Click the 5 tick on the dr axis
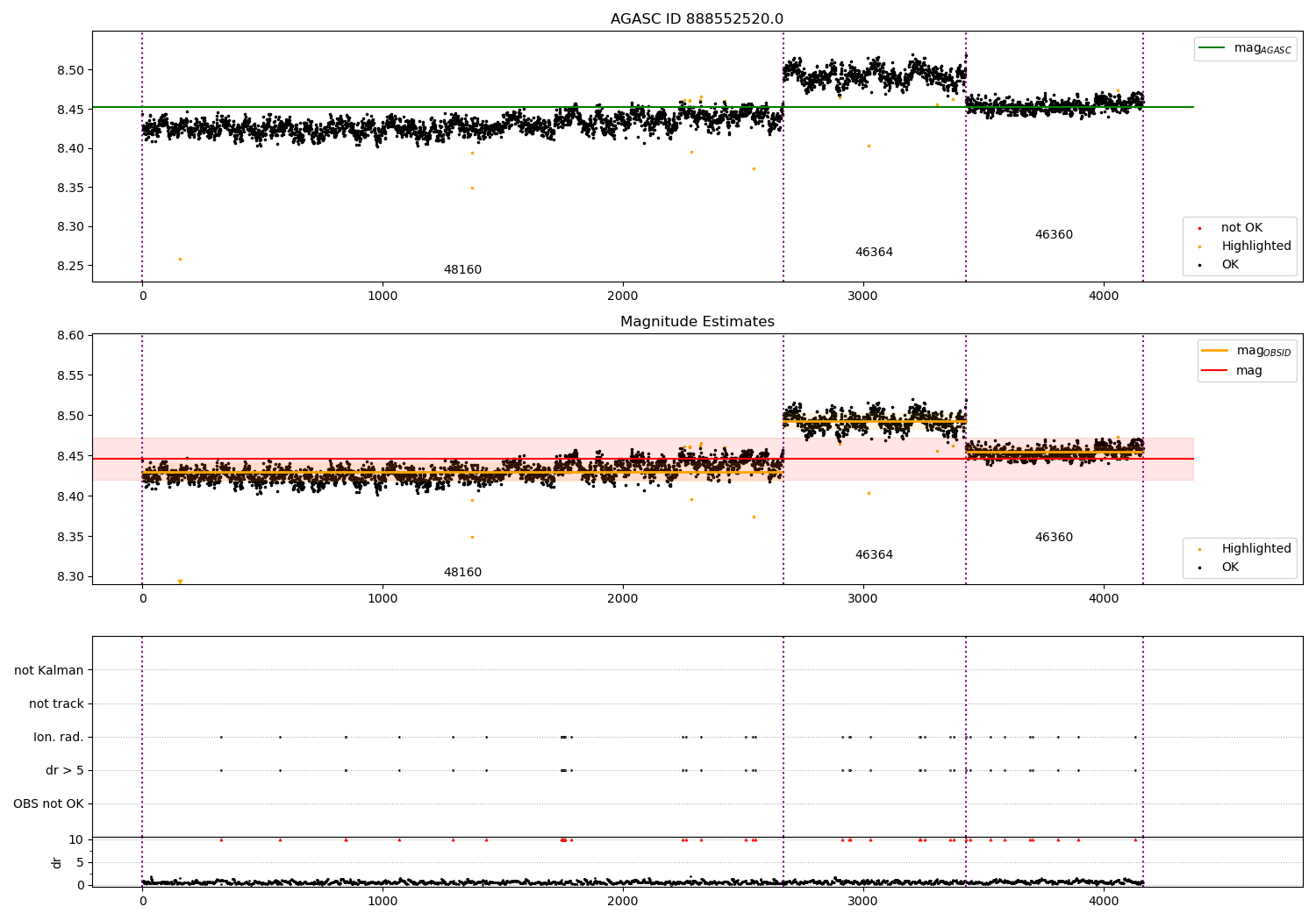The image size is (1316, 921). [x=80, y=862]
